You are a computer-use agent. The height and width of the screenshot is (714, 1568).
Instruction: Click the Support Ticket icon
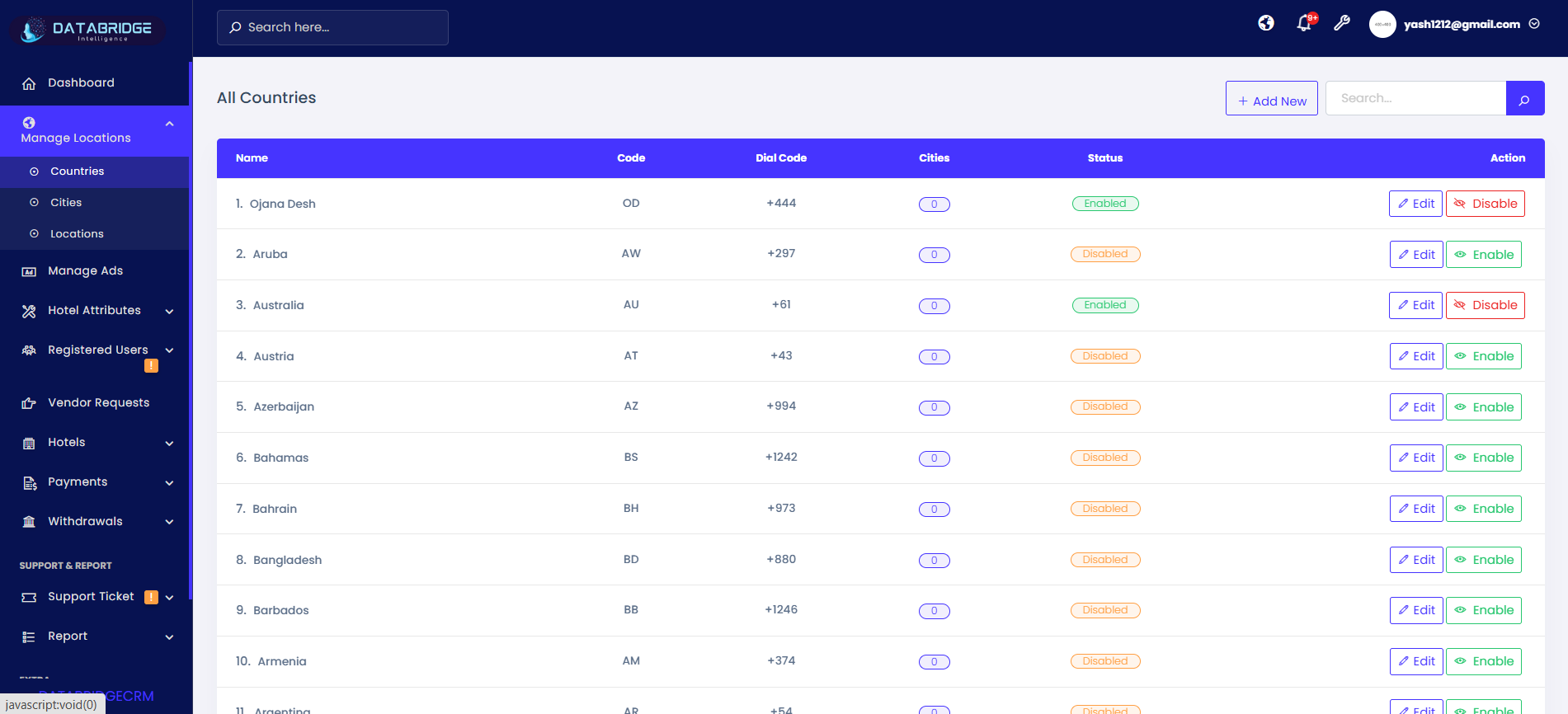29,597
